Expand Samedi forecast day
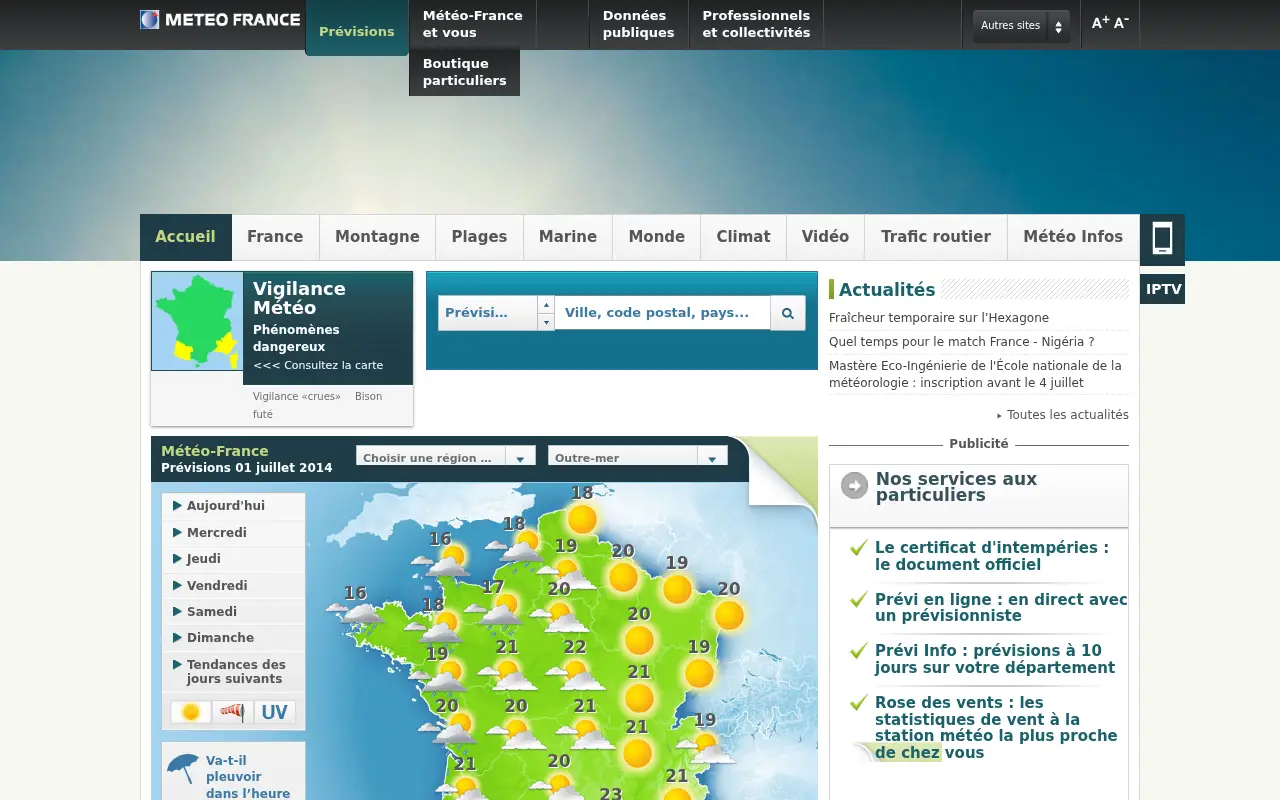The height and width of the screenshot is (800, 1280). pyautogui.click(x=233, y=612)
